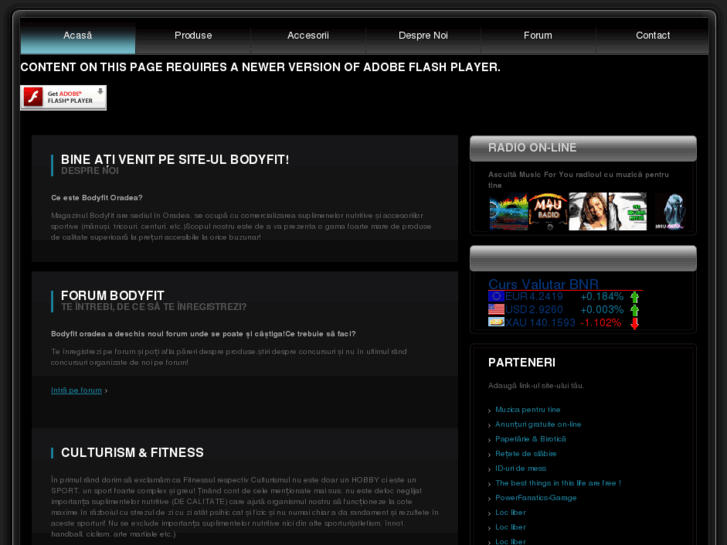Viewport: 727px width, 545px height.
Task: Click the chevron beside PowerFanatics-Garage
Action: pyautogui.click(x=490, y=499)
